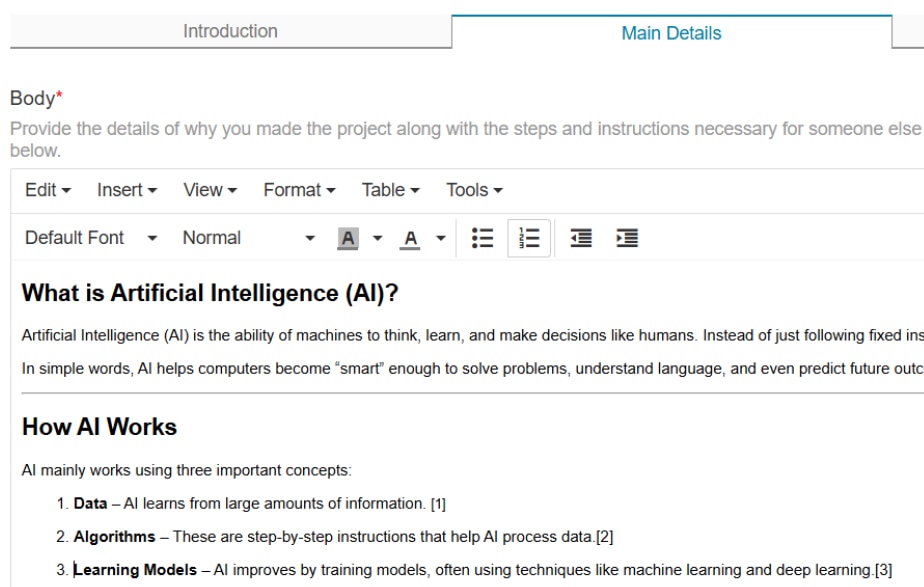924x587 pixels.
Task: Apply the background highlight color
Action: [348, 238]
